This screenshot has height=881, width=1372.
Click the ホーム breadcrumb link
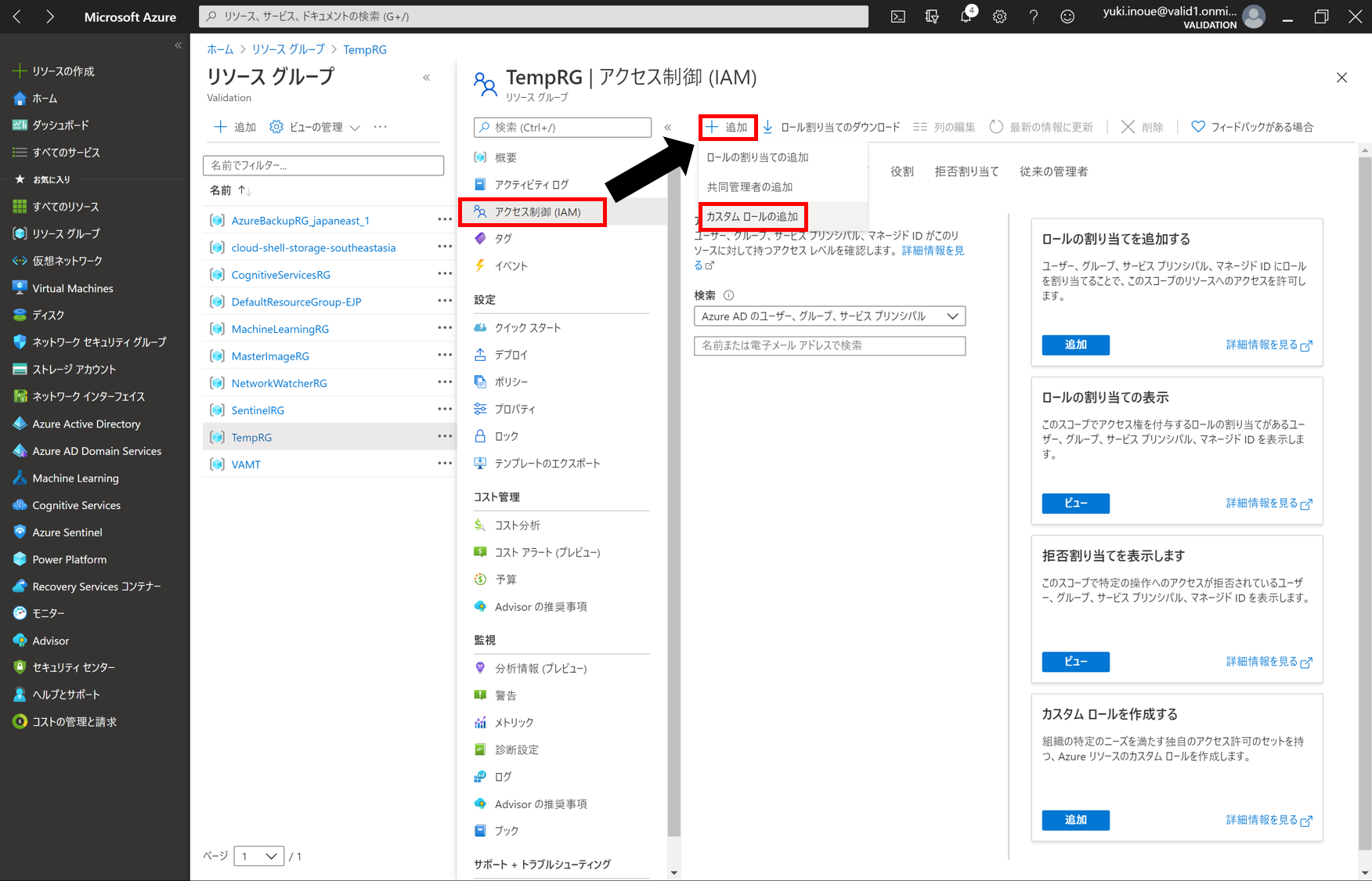pyautogui.click(x=219, y=49)
